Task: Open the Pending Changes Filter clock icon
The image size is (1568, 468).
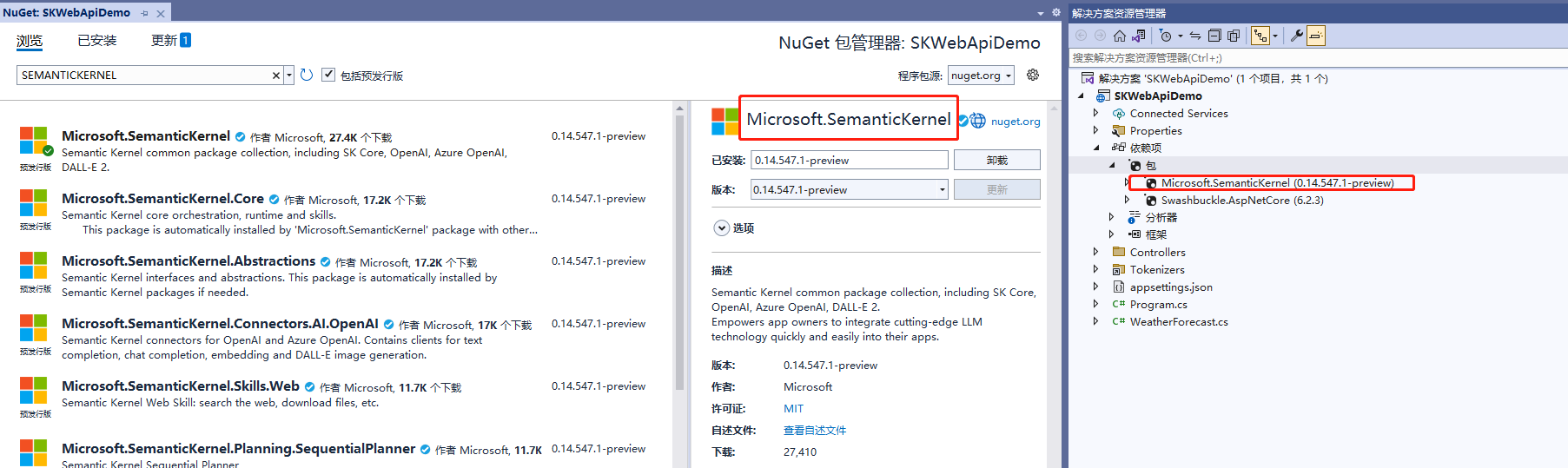Action: pyautogui.click(x=1166, y=36)
